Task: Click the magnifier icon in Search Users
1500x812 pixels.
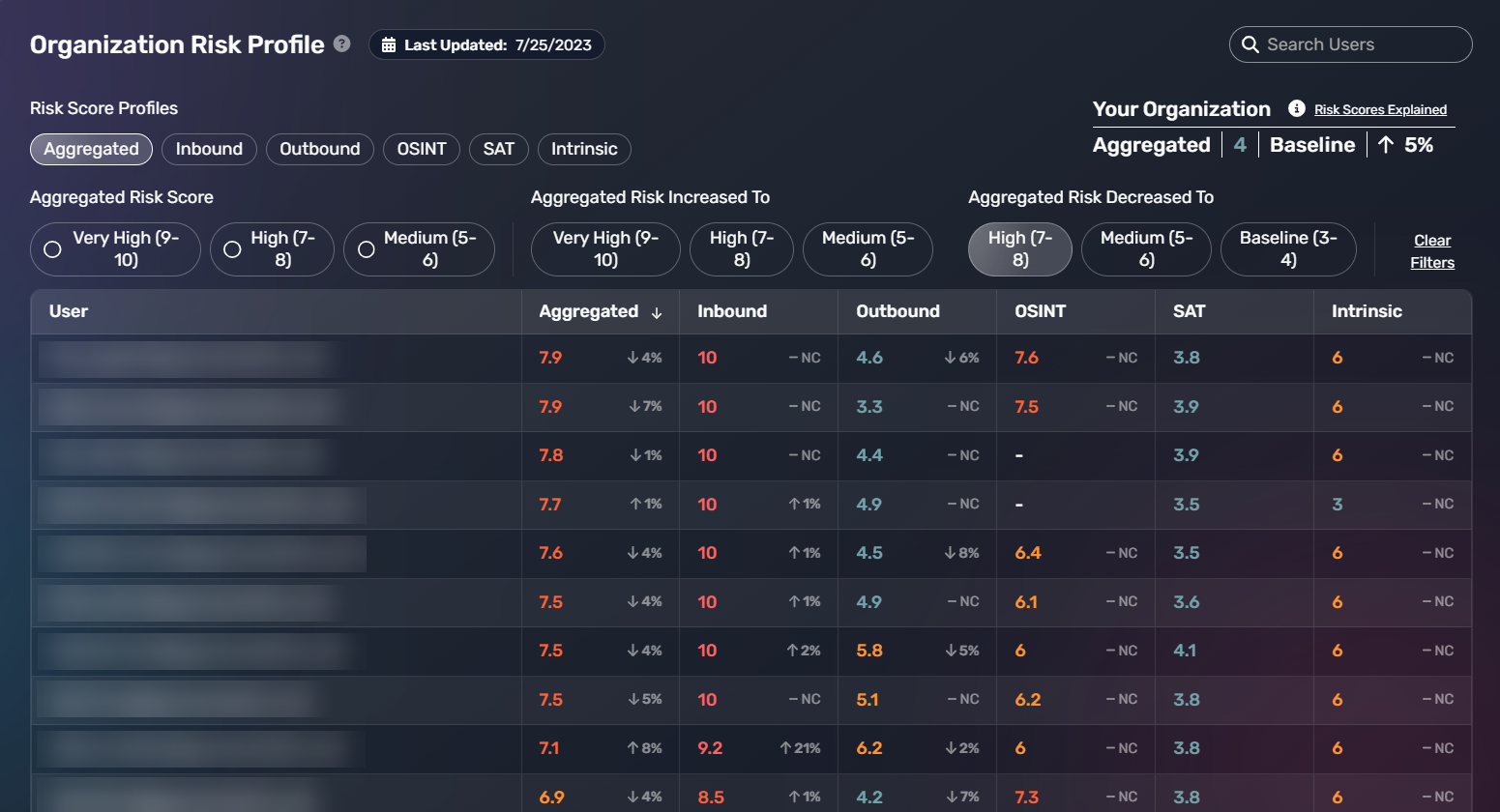Action: [1250, 44]
